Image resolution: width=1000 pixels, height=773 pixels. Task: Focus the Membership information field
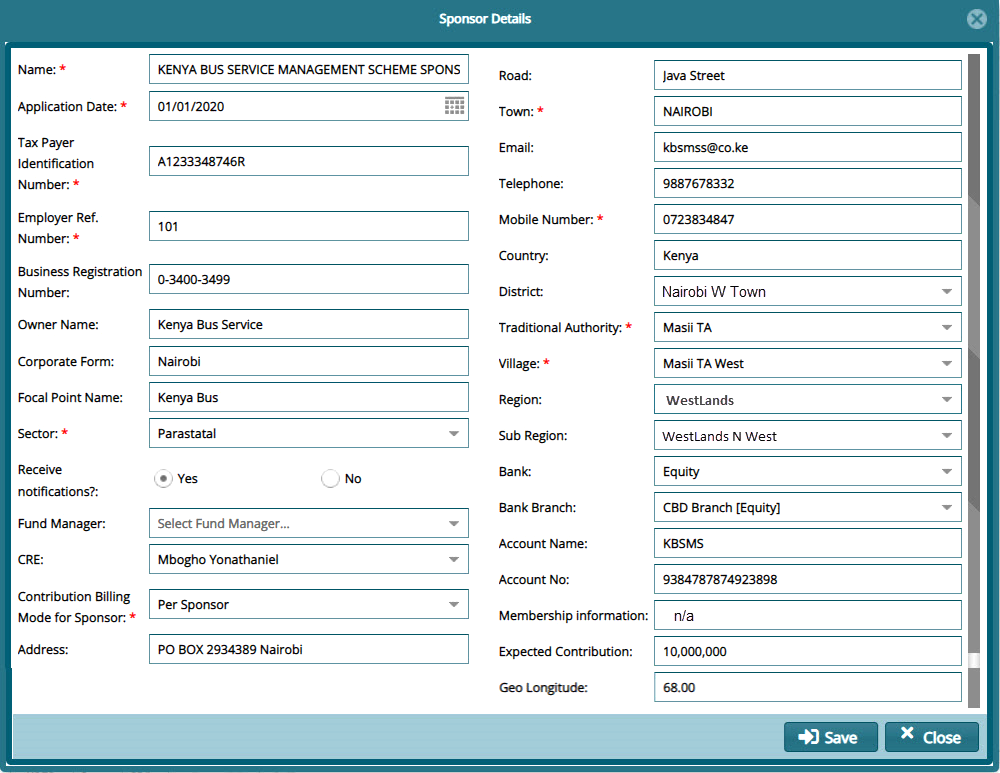807,615
